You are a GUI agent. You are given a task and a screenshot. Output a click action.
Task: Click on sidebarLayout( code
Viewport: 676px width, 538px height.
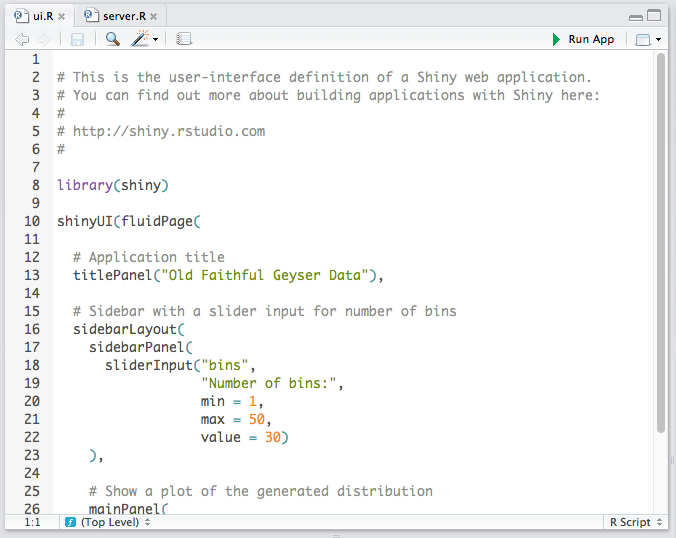click(128, 329)
